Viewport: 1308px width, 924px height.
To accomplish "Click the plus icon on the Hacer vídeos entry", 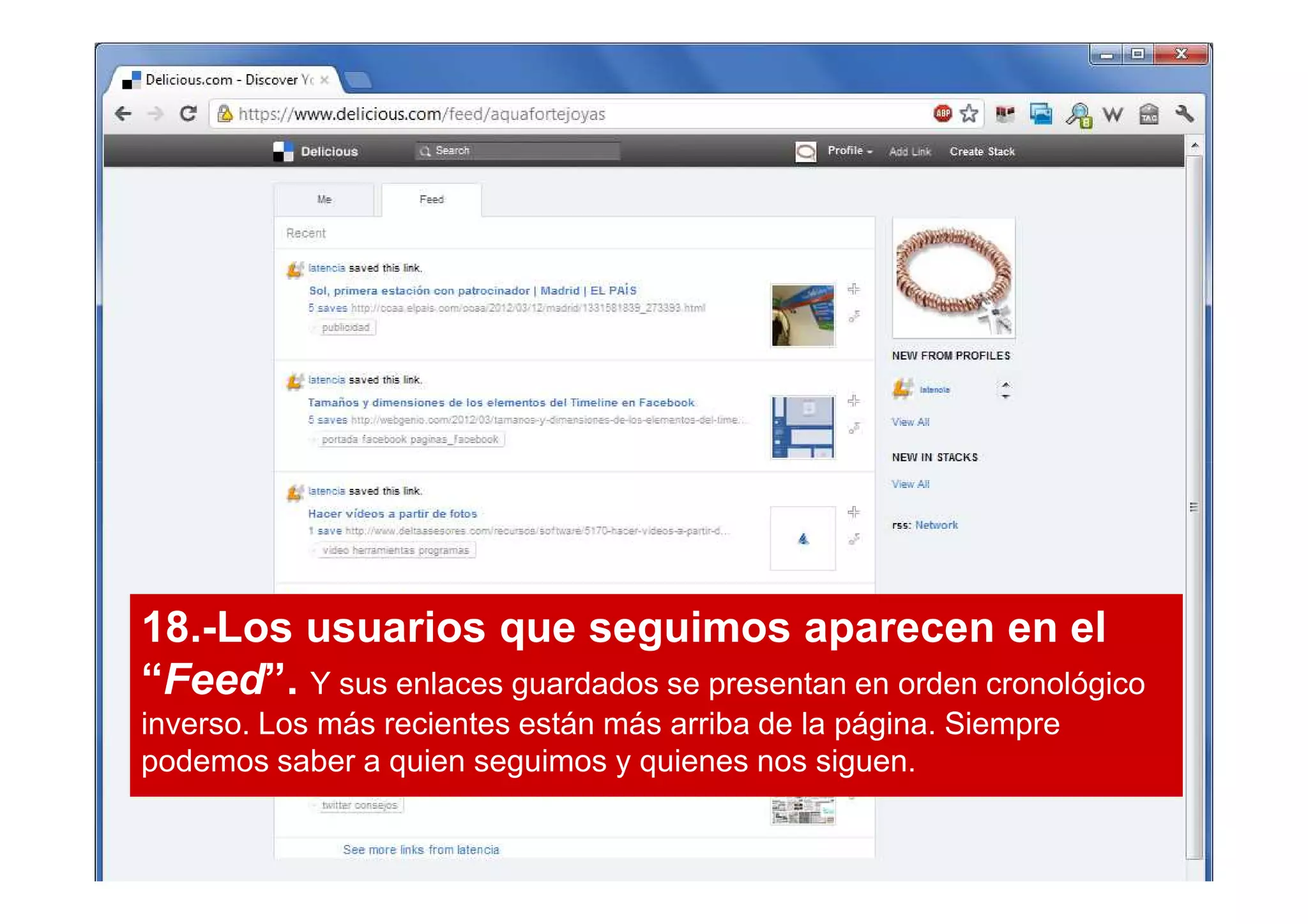I will (x=853, y=512).
